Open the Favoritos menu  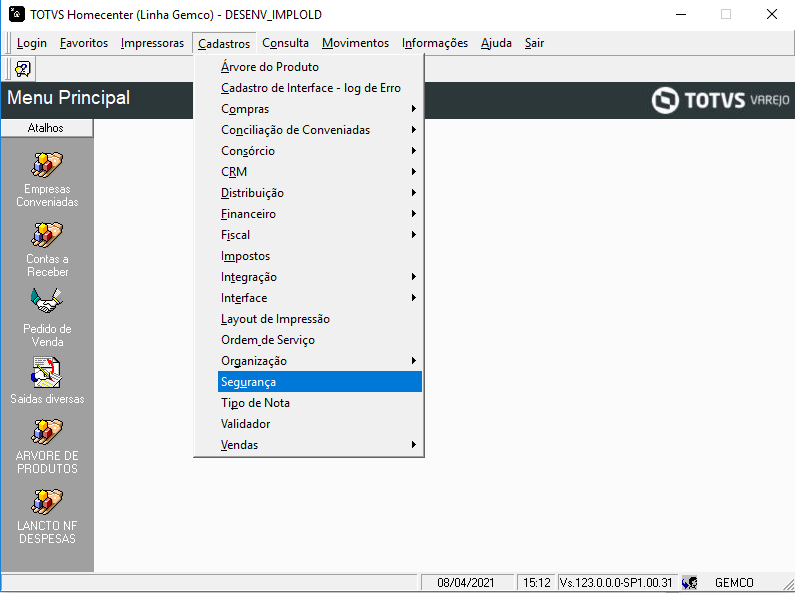point(84,43)
